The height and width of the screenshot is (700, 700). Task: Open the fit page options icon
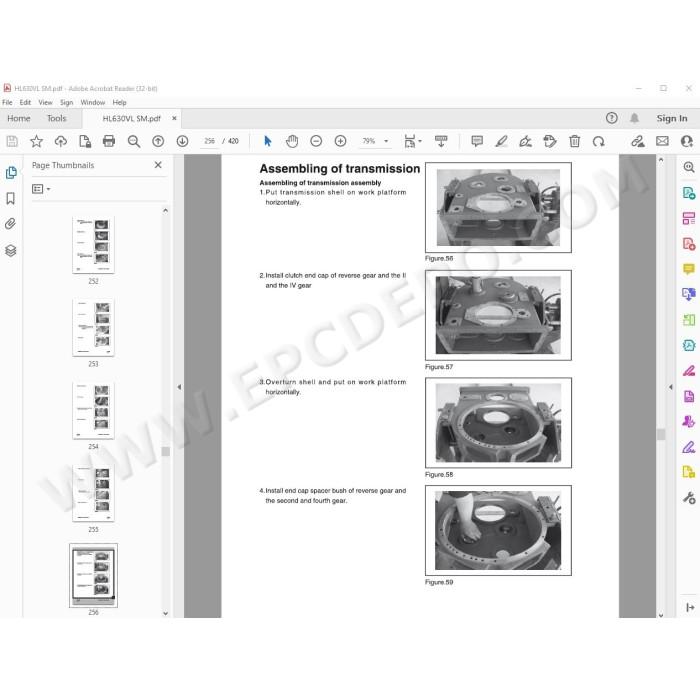(x=412, y=142)
